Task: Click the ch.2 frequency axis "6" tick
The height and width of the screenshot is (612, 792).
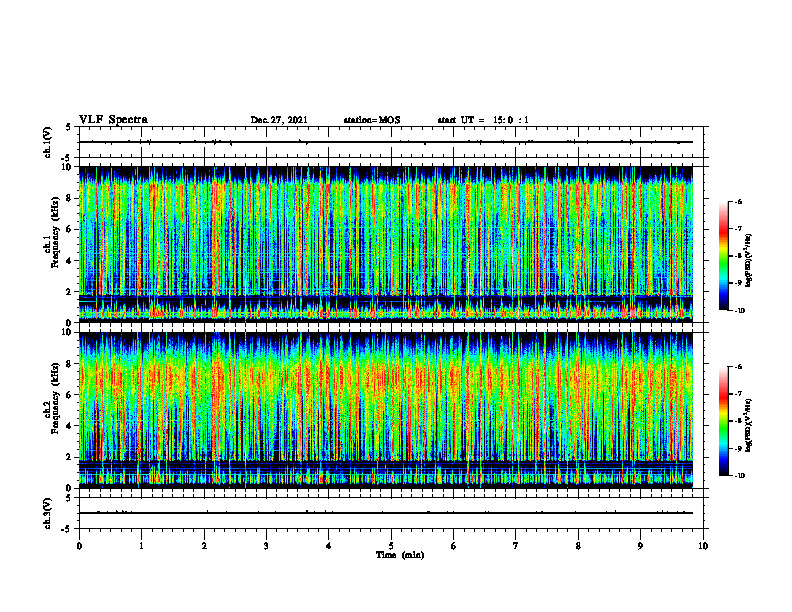Action: (70, 395)
